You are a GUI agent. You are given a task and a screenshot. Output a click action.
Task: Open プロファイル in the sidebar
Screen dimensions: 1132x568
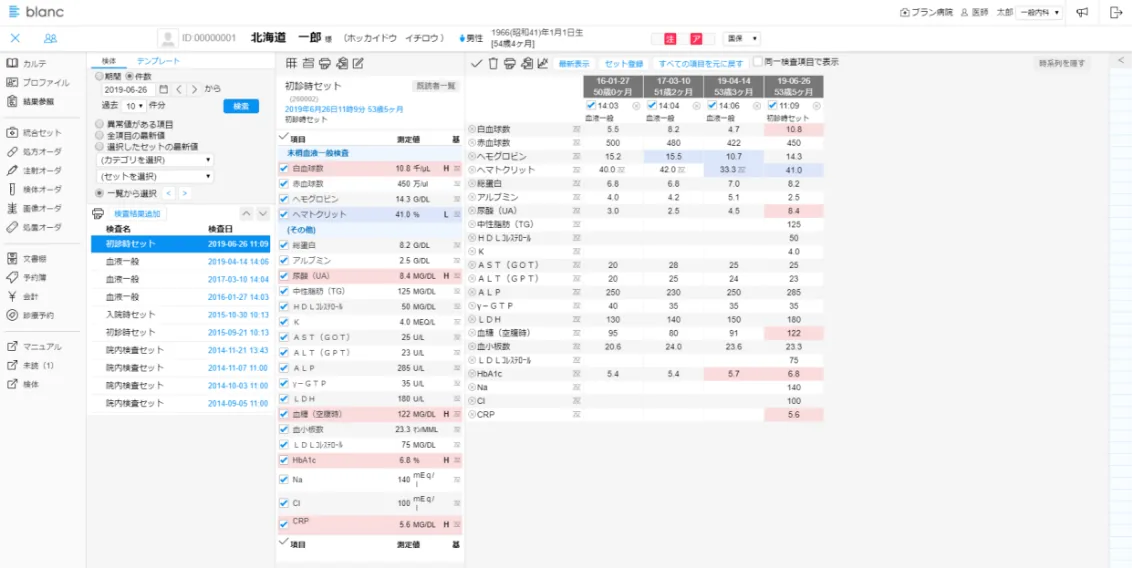[38, 82]
